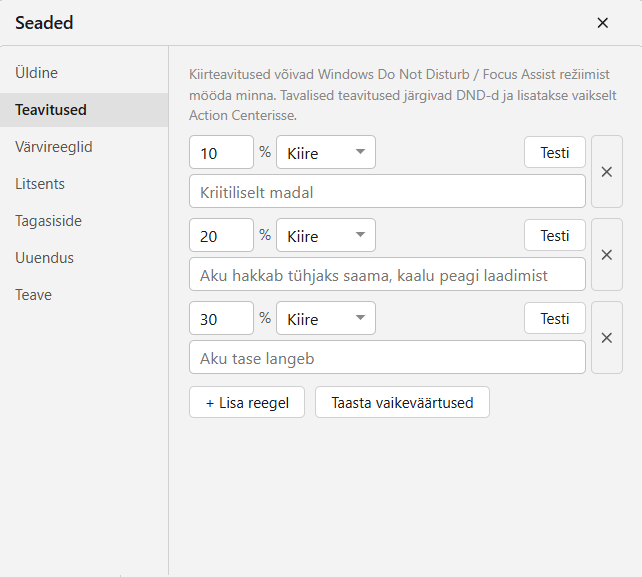Click the Lisa reegel button
This screenshot has height=577, width=642.
point(247,402)
